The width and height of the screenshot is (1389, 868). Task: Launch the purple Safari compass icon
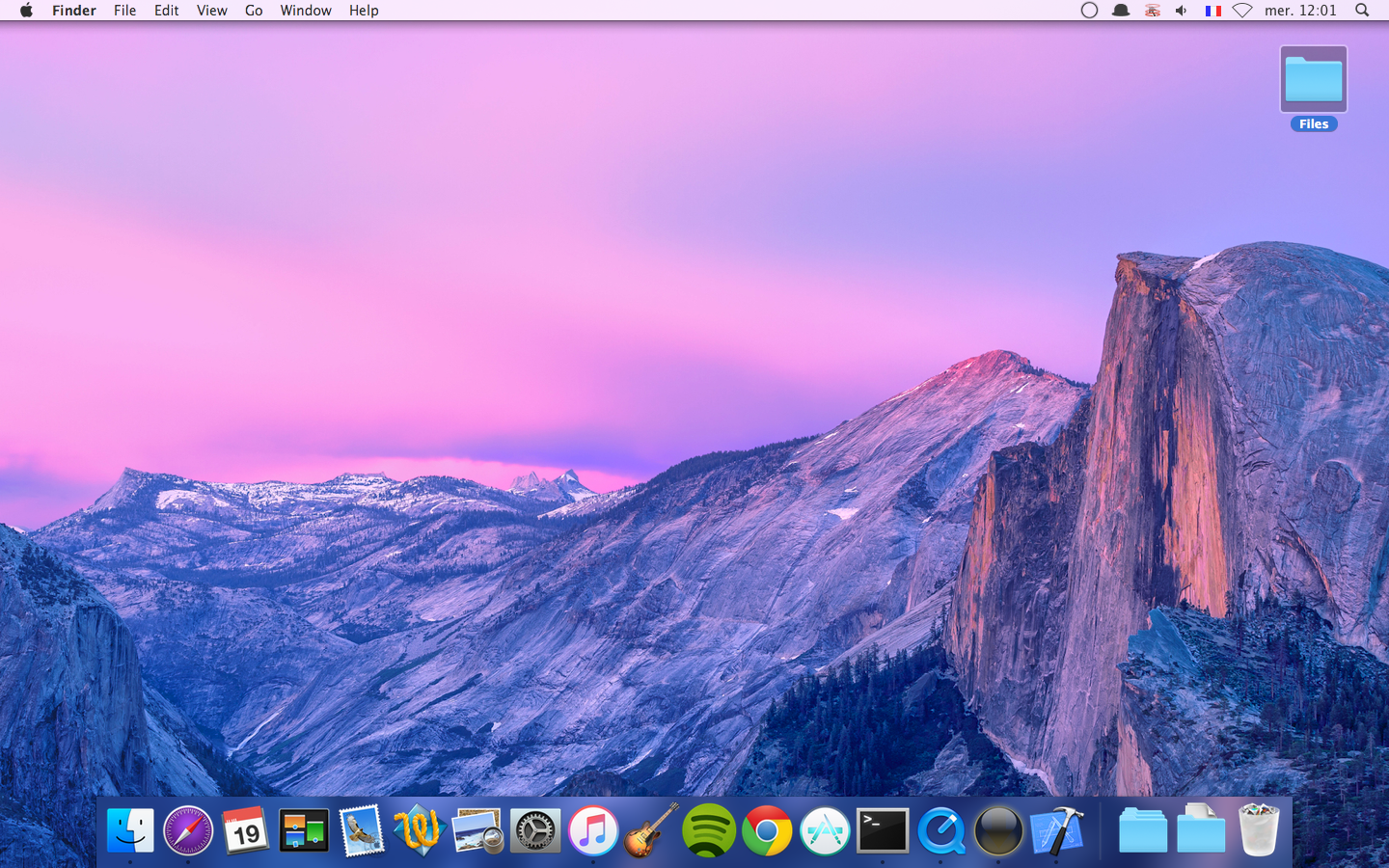pyautogui.click(x=188, y=830)
